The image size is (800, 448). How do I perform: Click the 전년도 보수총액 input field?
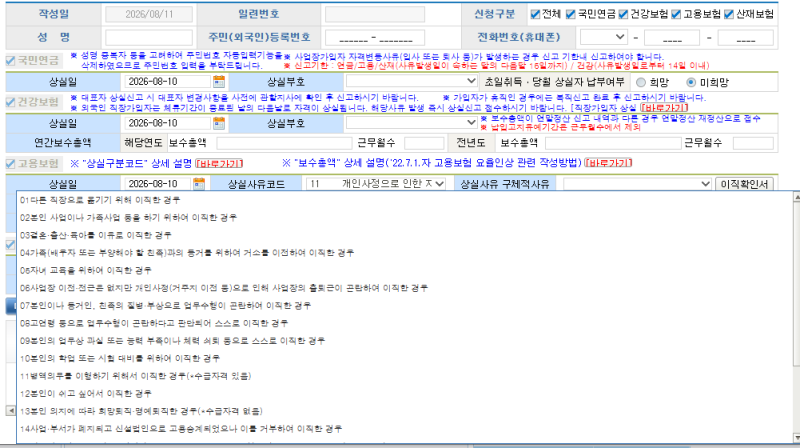point(613,143)
